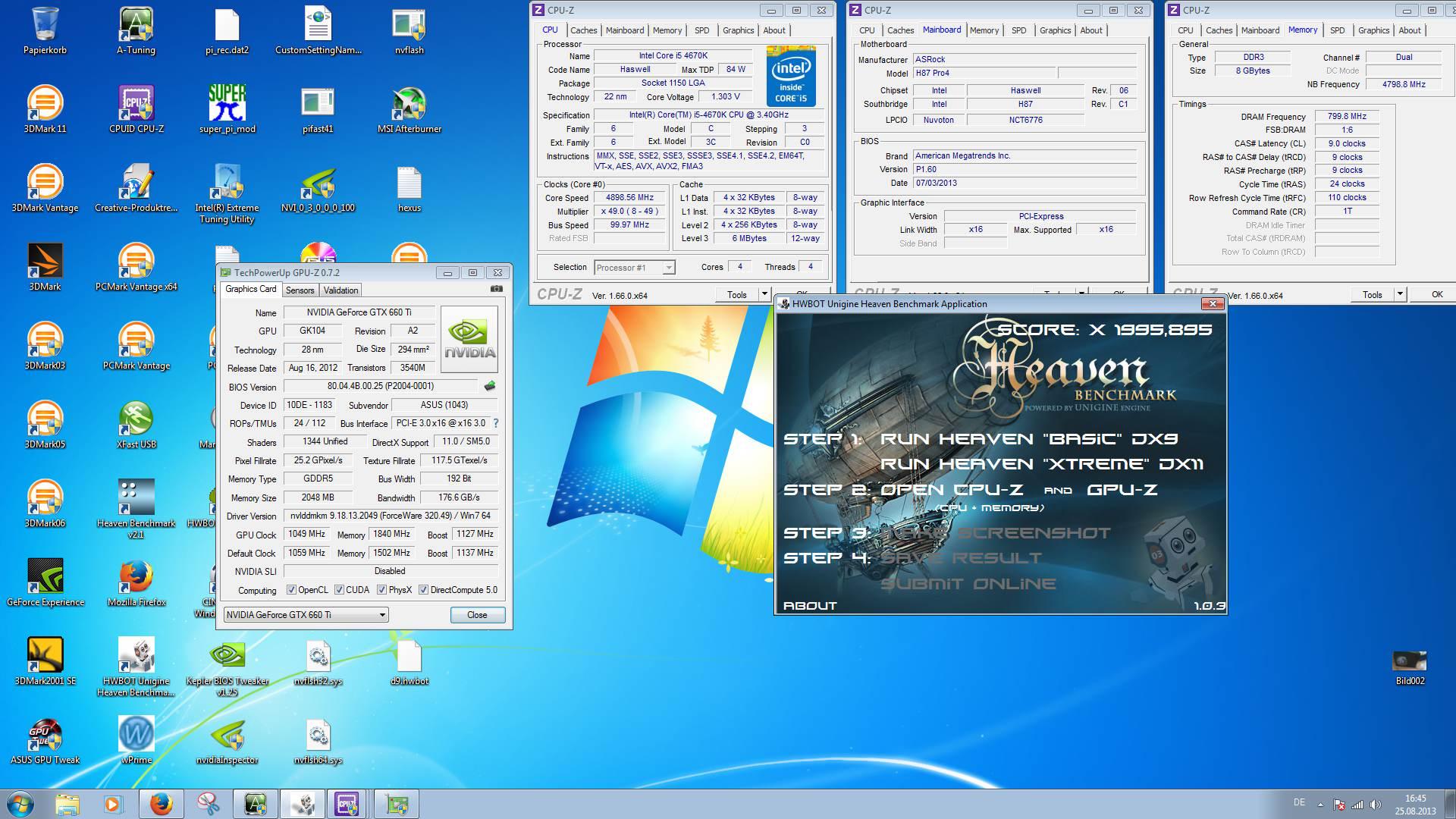Click the Bus Interface question mark
The height and width of the screenshot is (819, 1456).
point(496,423)
